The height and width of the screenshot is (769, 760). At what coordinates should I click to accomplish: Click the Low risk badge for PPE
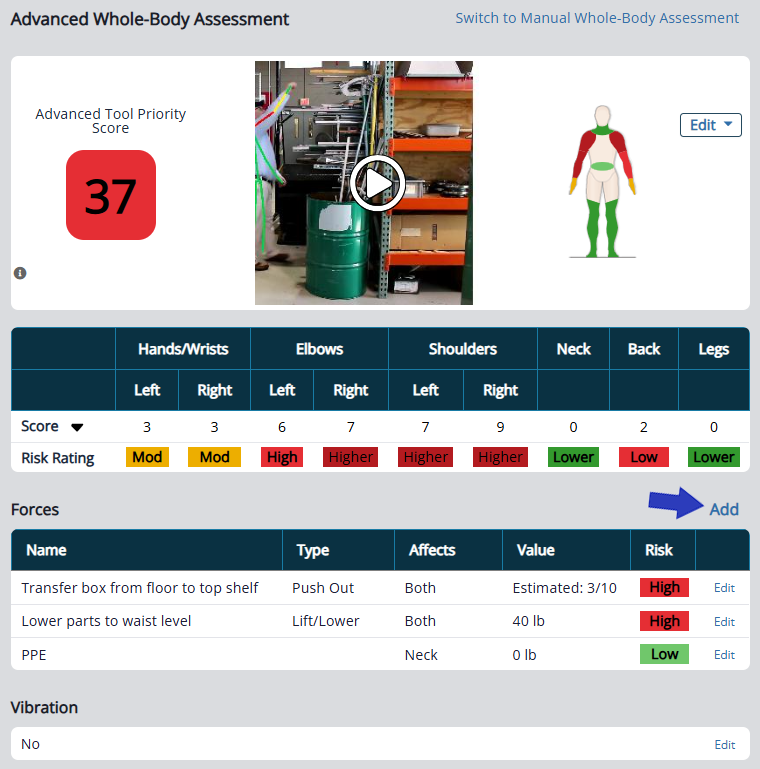click(664, 654)
